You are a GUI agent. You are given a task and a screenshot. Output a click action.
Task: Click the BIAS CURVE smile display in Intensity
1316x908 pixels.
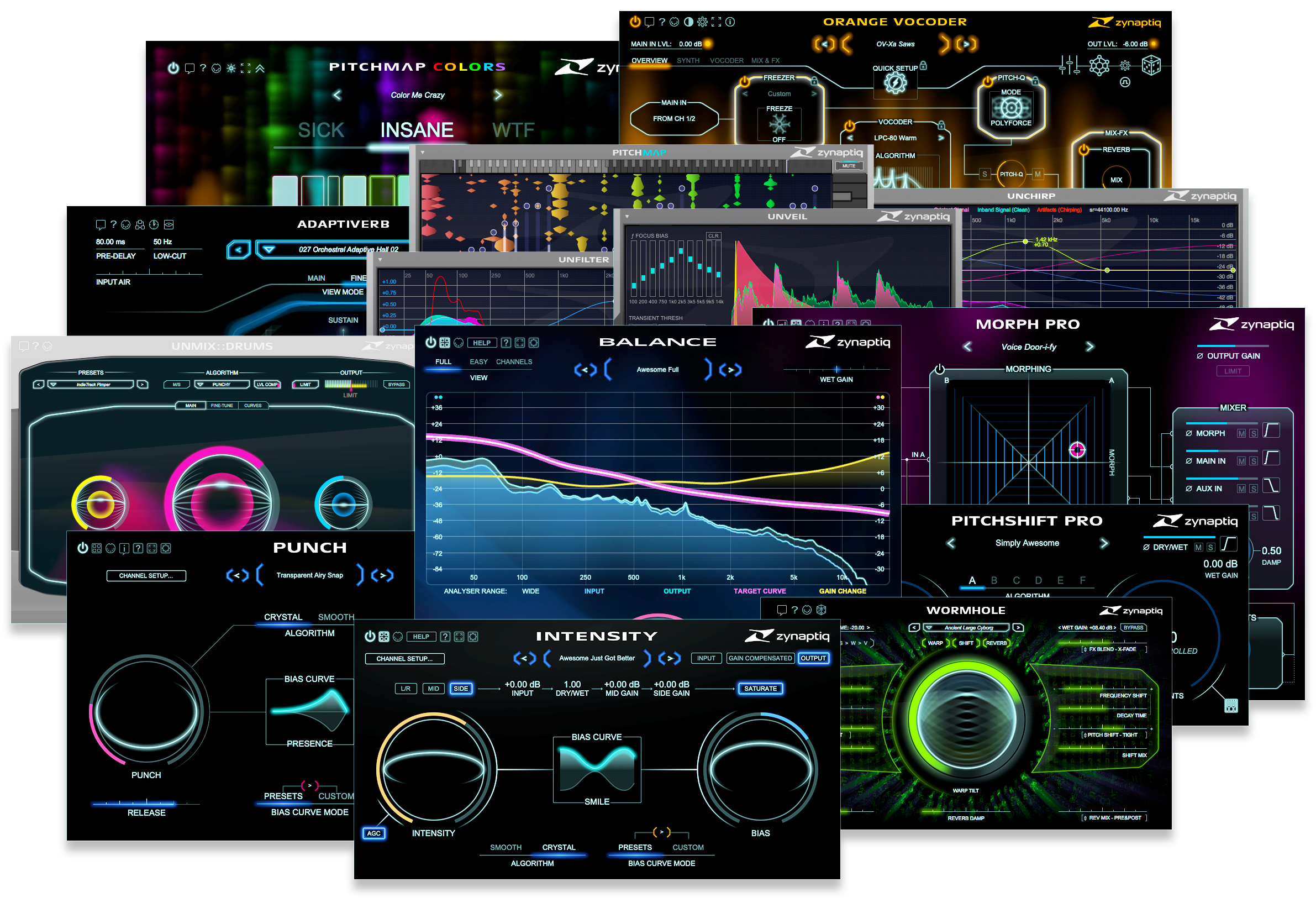[x=597, y=769]
